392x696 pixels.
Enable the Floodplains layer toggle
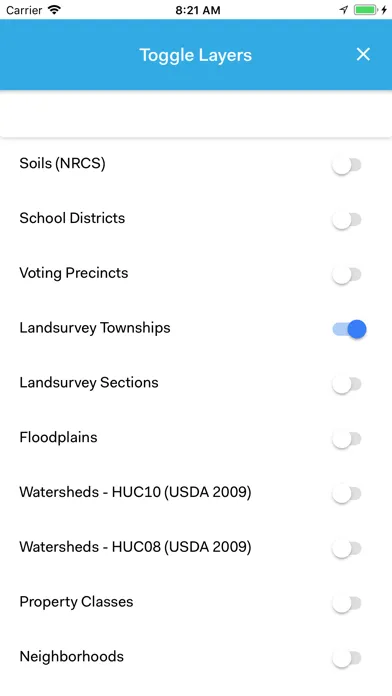(347, 439)
